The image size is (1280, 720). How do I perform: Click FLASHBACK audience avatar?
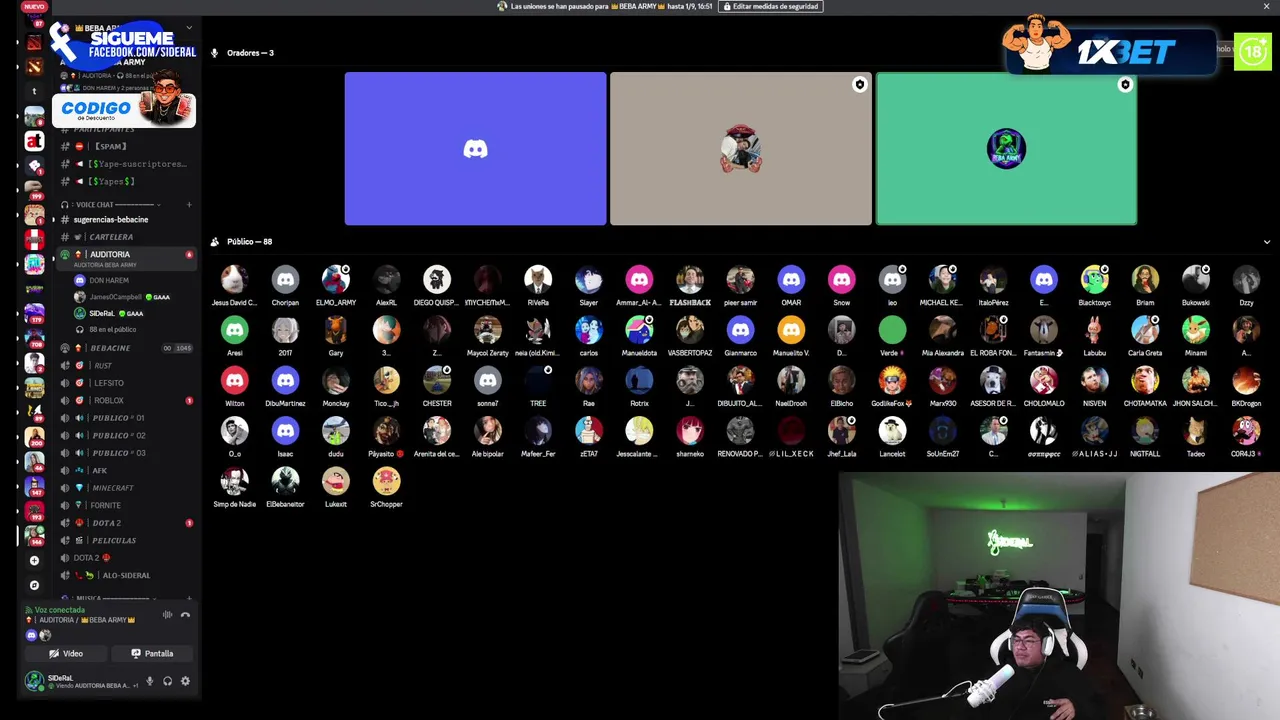click(x=690, y=279)
